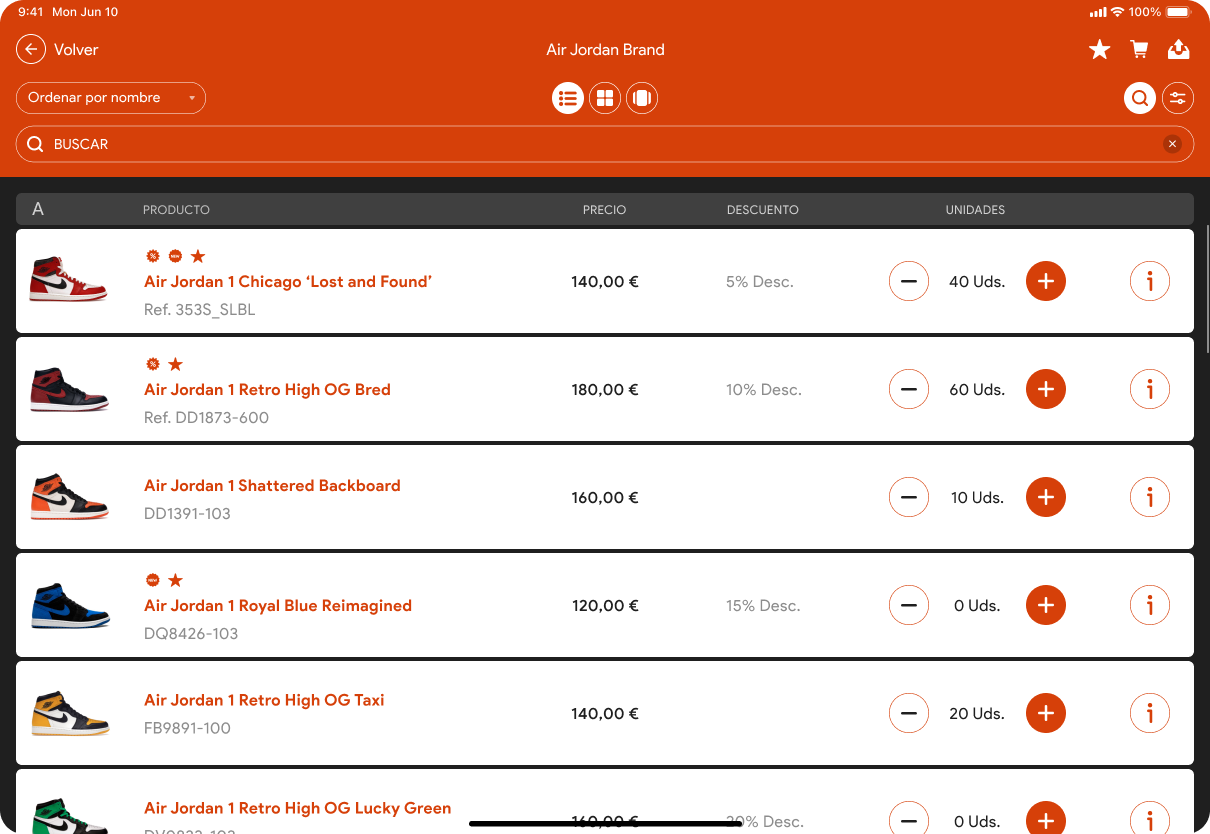Tap the Taxi shoe thumbnail
Viewport: 1210px width, 834px height.
coord(69,713)
